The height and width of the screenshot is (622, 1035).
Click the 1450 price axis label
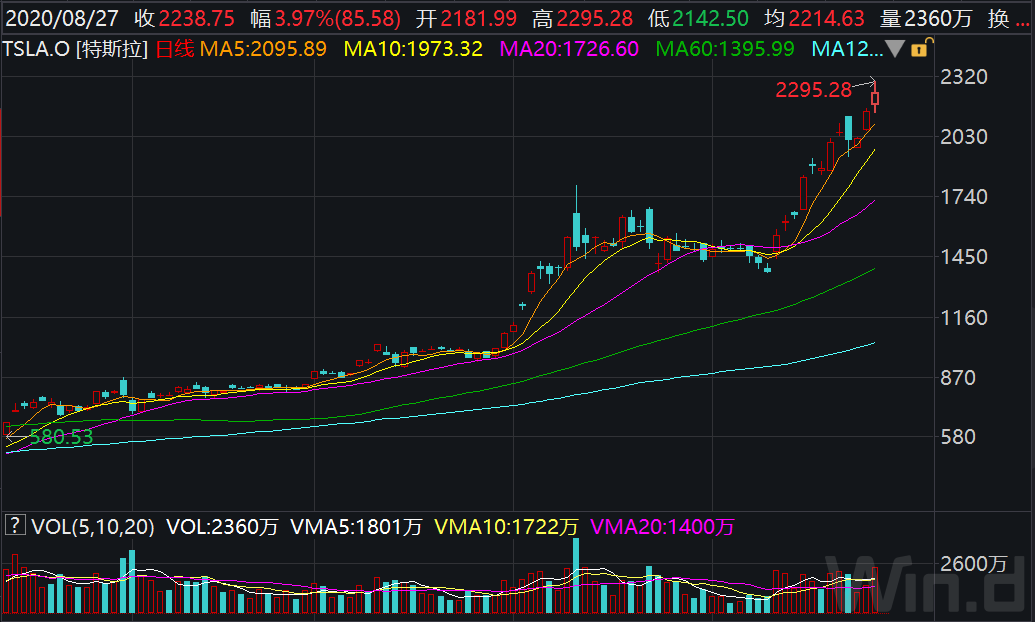(x=964, y=257)
